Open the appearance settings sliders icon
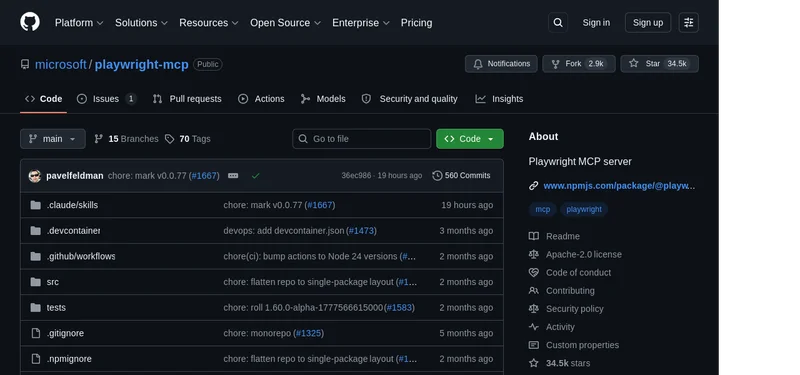800x375 pixels. 688,22
